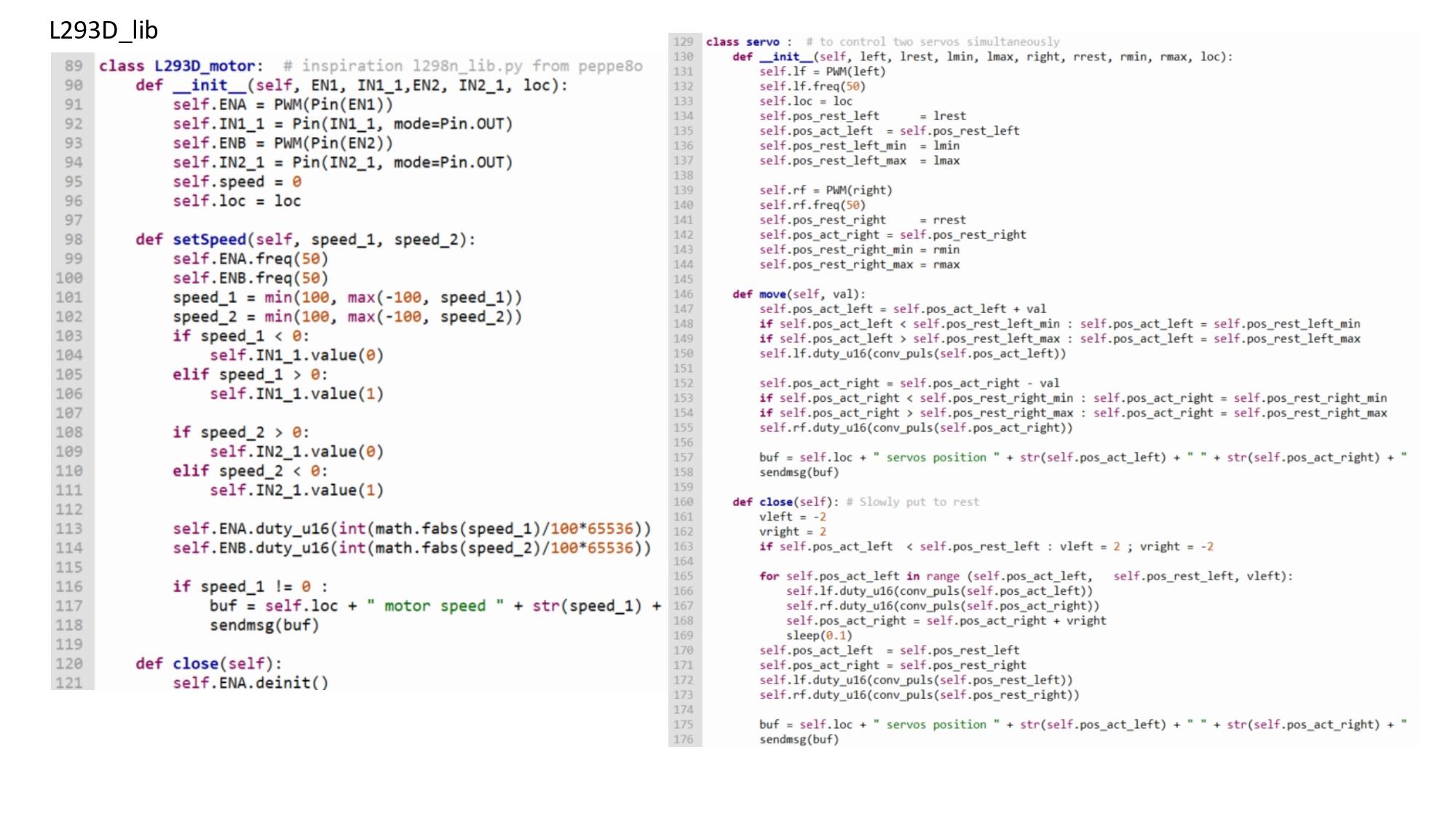
Task: Click 'self.rf.duty_u16(conv_puls(self.pos_act_right))' line 155
Action: 916,428
